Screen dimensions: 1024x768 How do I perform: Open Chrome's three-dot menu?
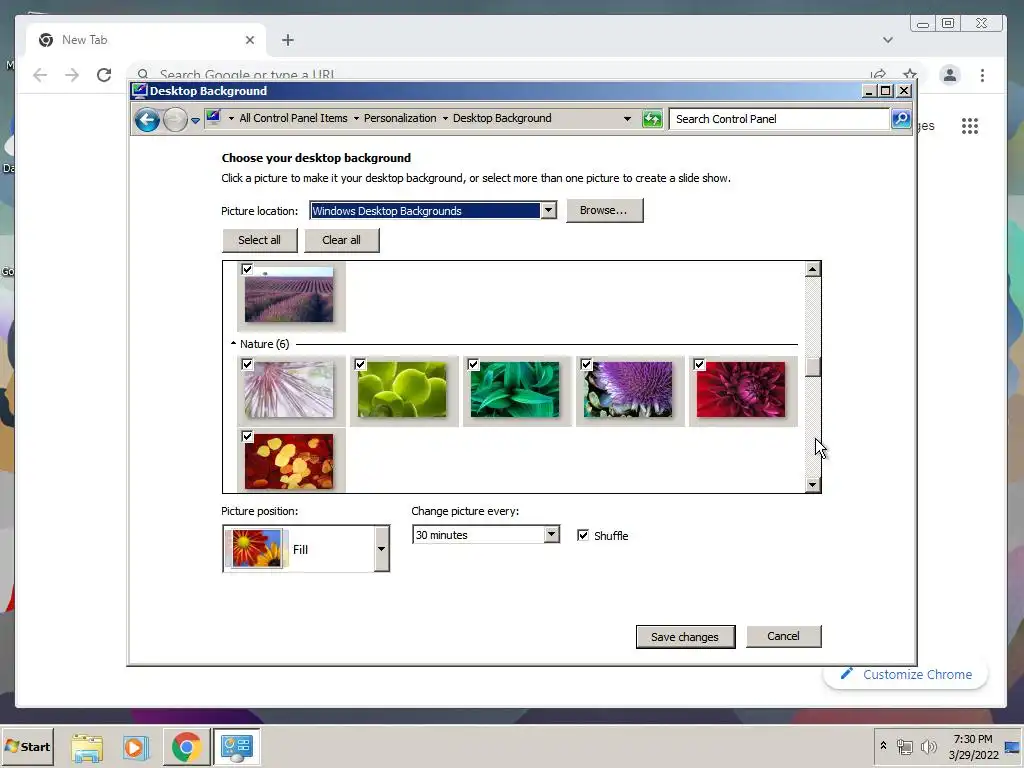point(982,75)
